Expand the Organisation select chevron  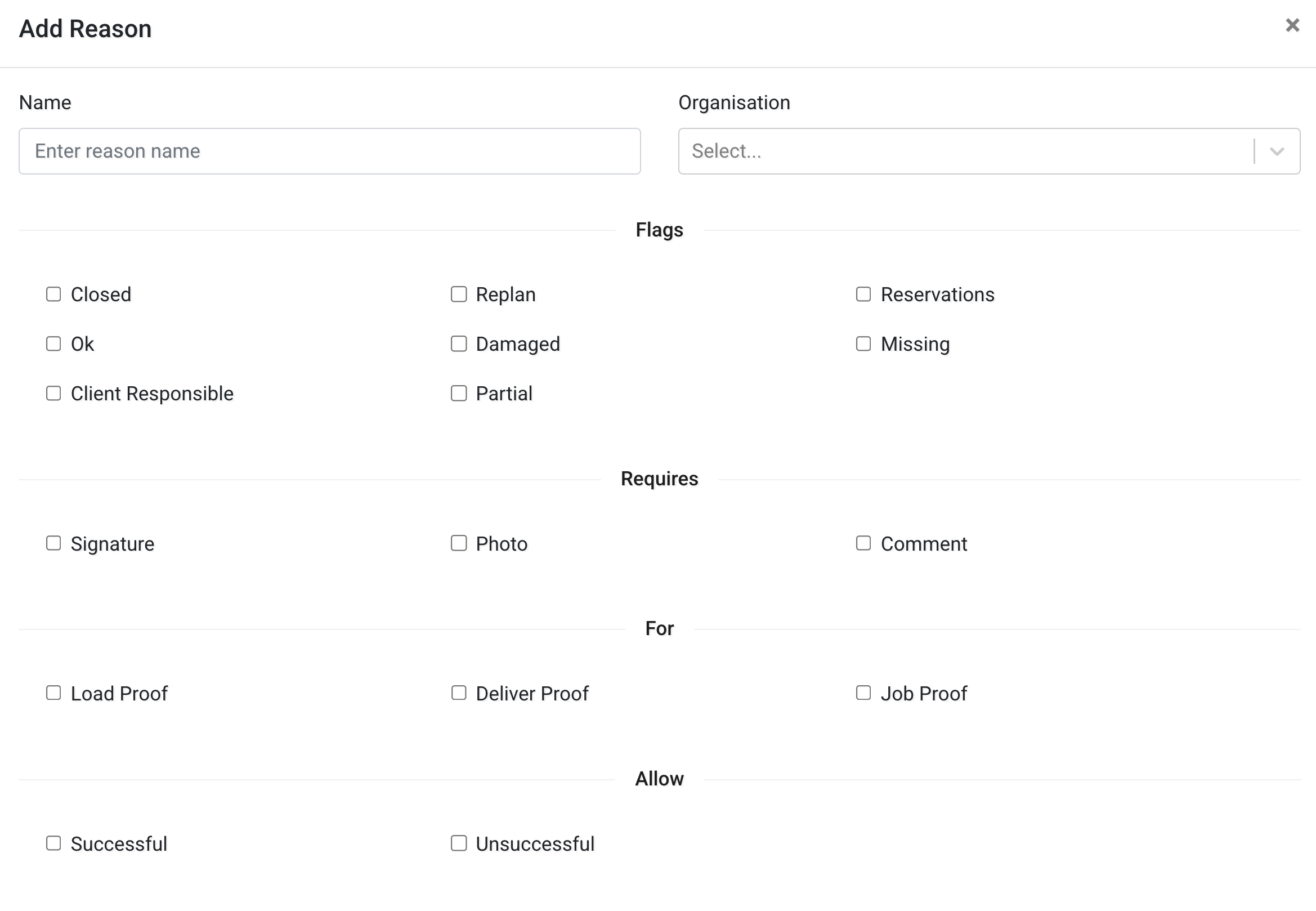pos(1277,151)
